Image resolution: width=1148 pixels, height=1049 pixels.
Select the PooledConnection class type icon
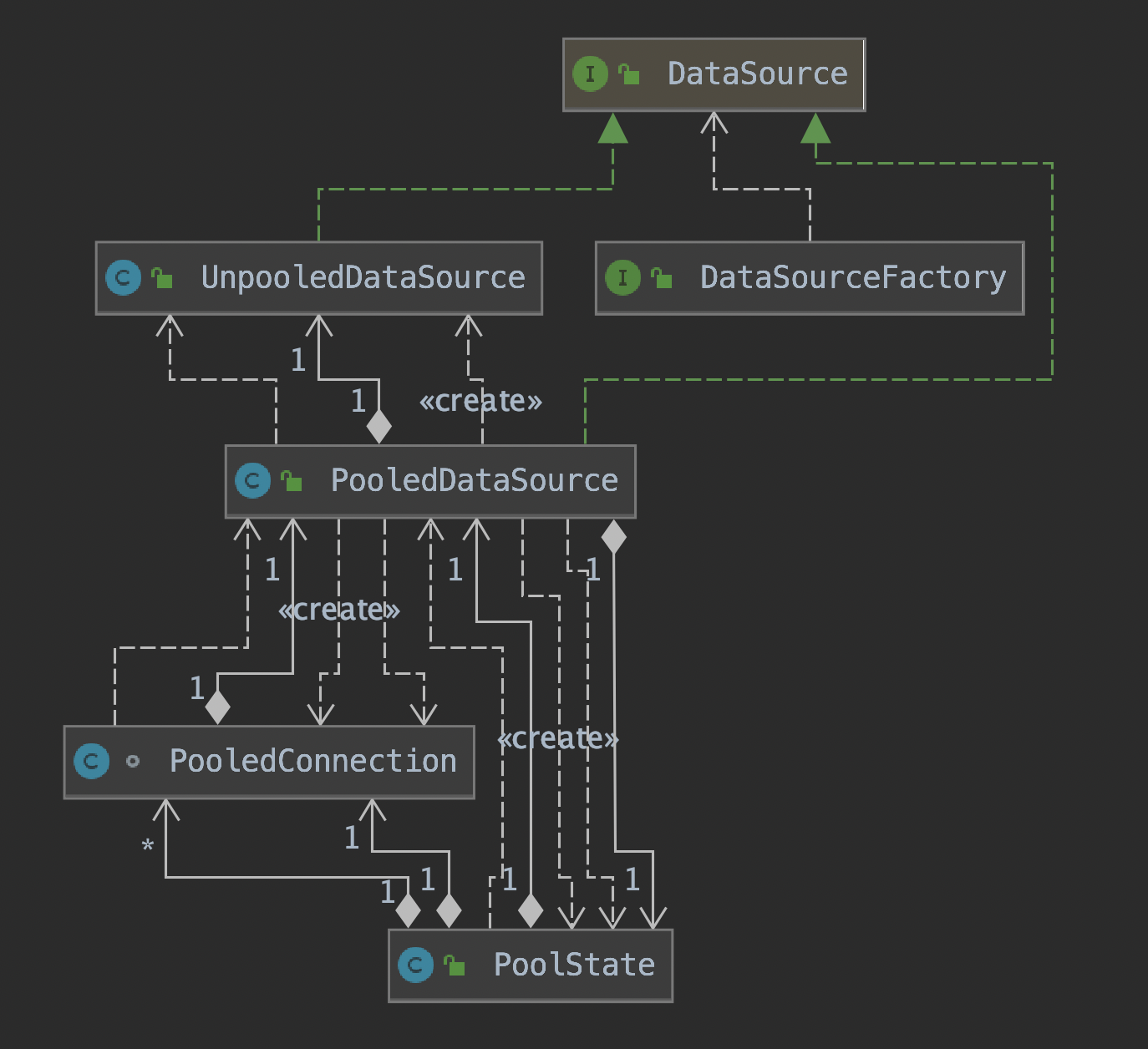point(91,761)
